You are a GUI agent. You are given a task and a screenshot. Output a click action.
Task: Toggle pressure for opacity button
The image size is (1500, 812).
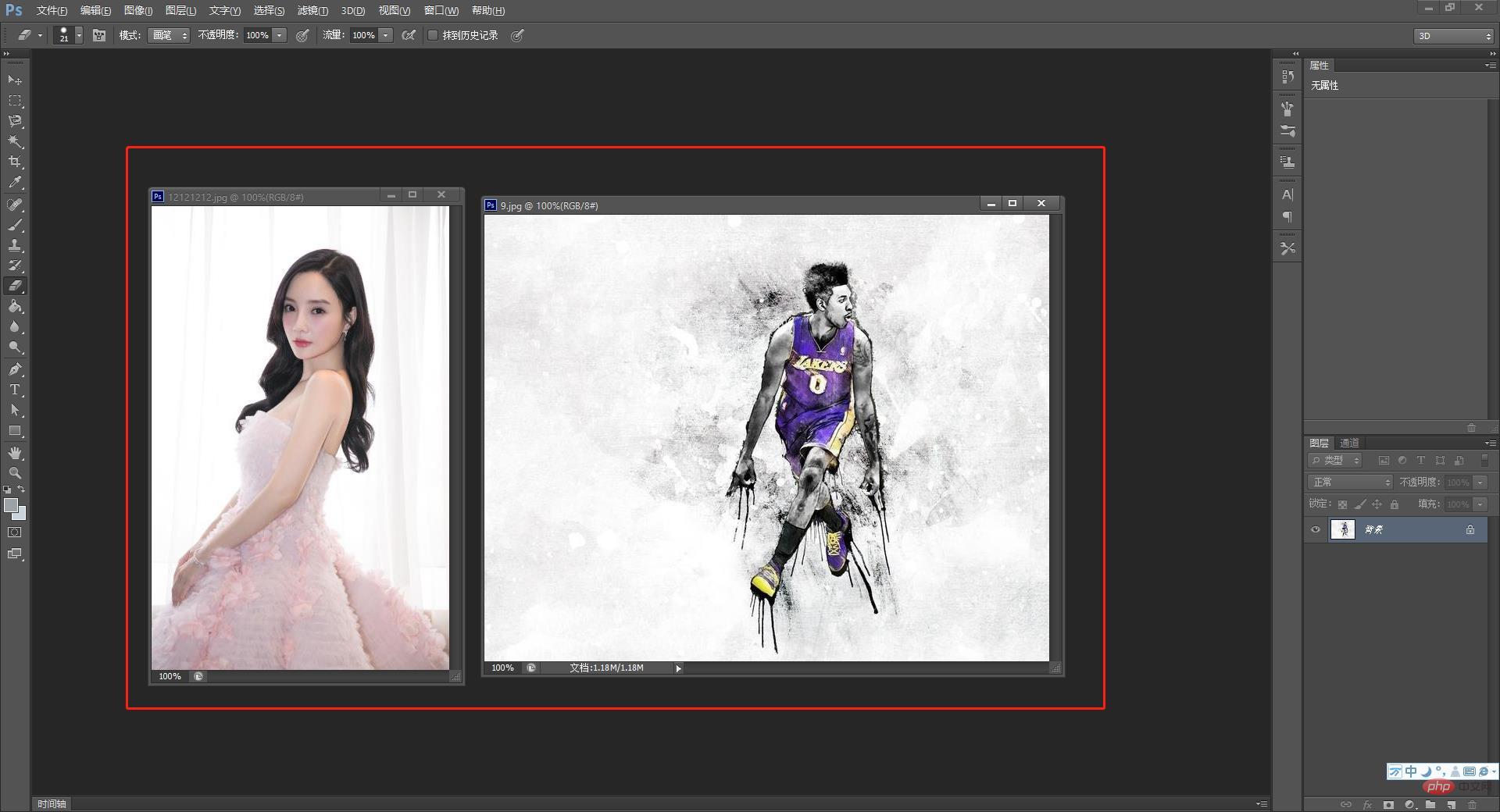(302, 35)
